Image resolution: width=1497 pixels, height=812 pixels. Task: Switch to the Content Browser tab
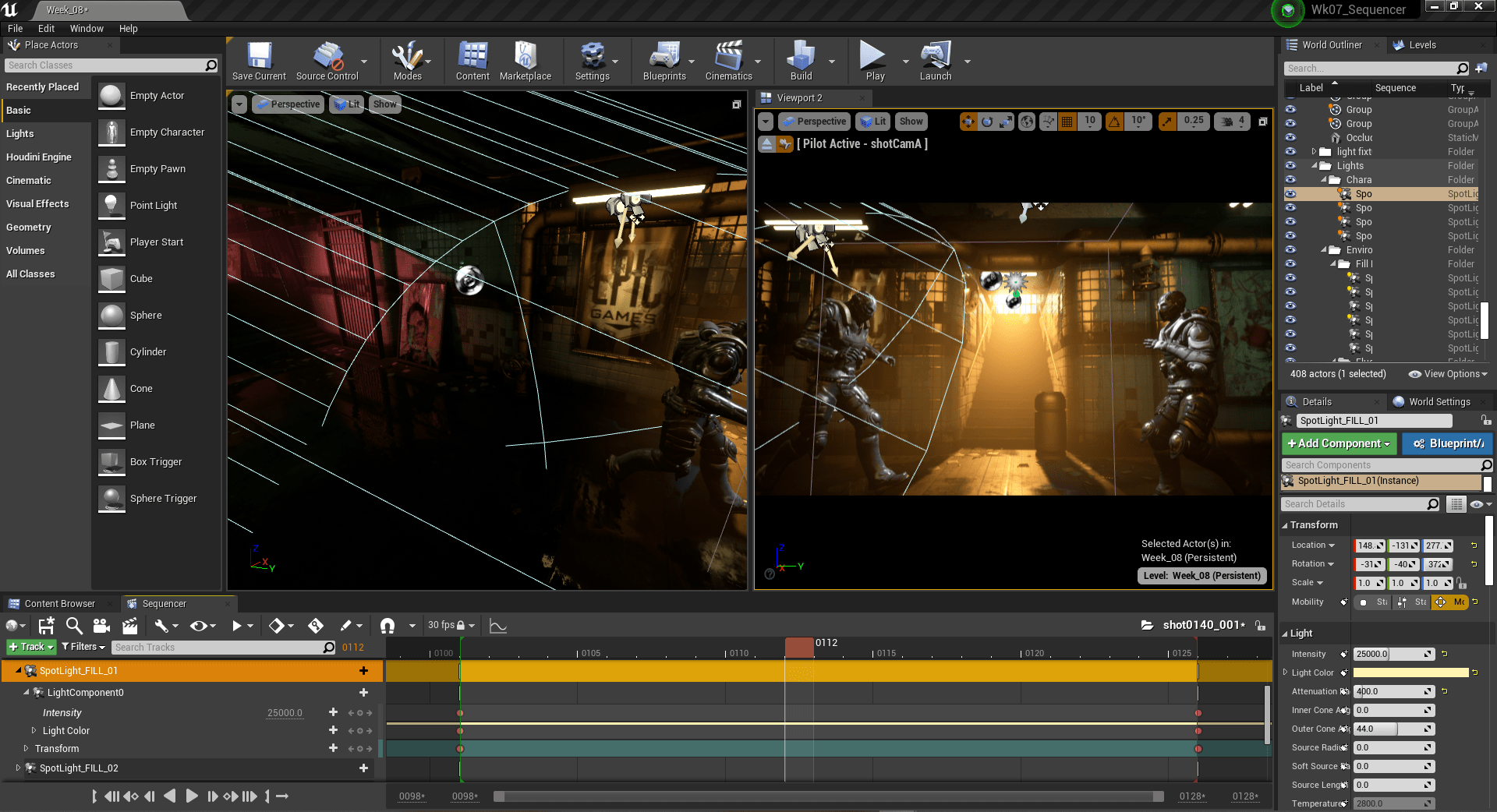click(59, 604)
